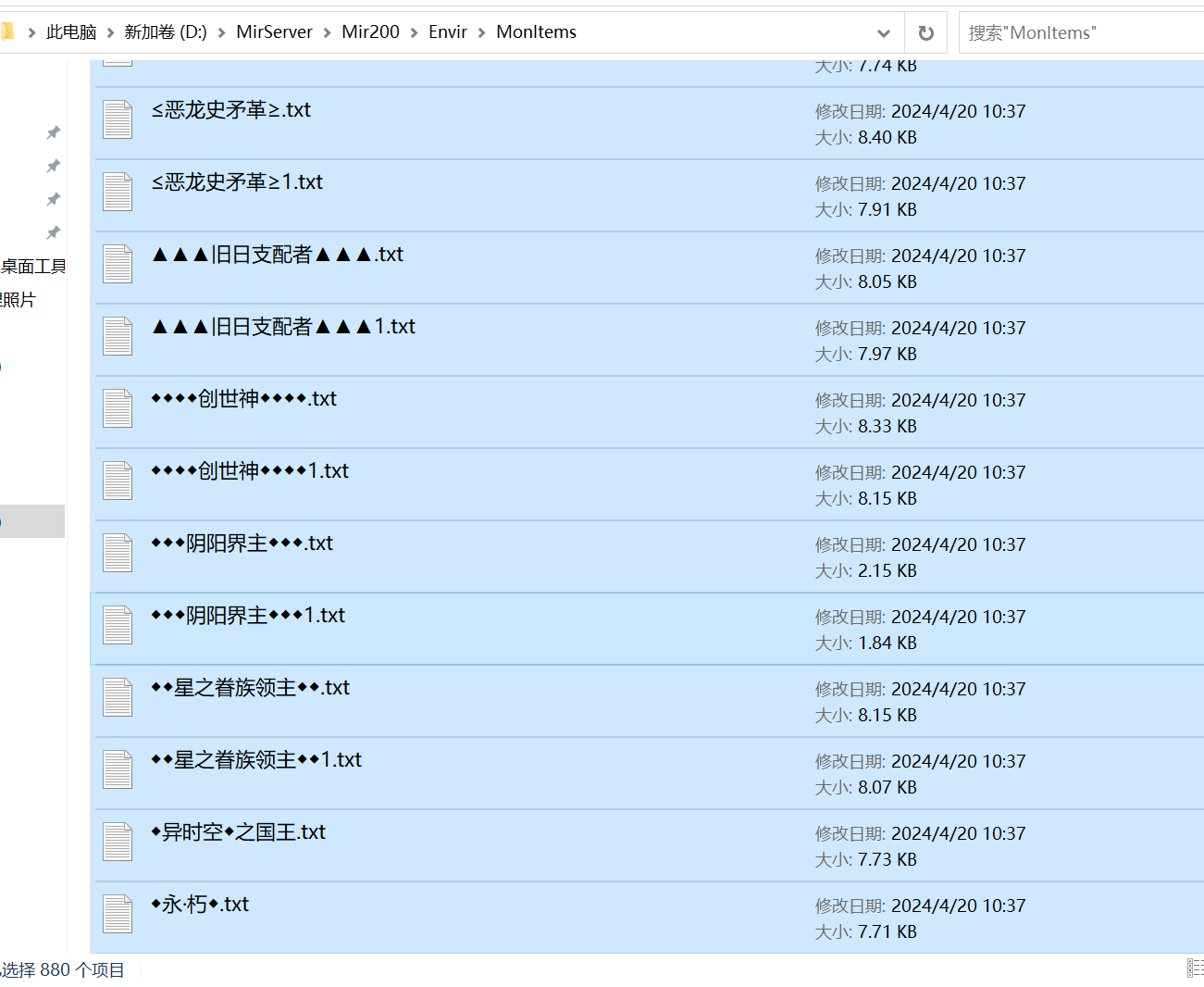The image size is (1204, 987).
Task: Expand the chevron after MirServer in breadcrumb
Action: [328, 33]
